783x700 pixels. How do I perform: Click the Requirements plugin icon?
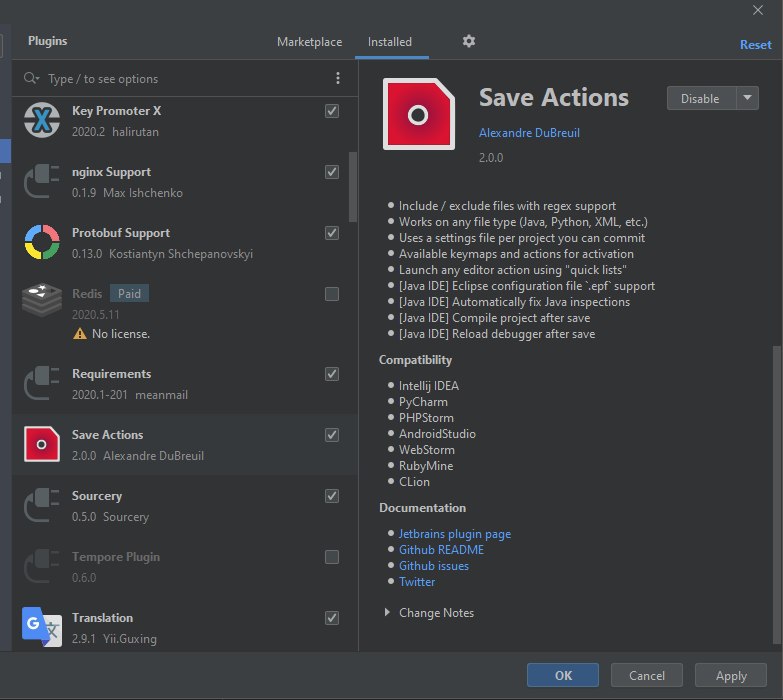(42, 383)
